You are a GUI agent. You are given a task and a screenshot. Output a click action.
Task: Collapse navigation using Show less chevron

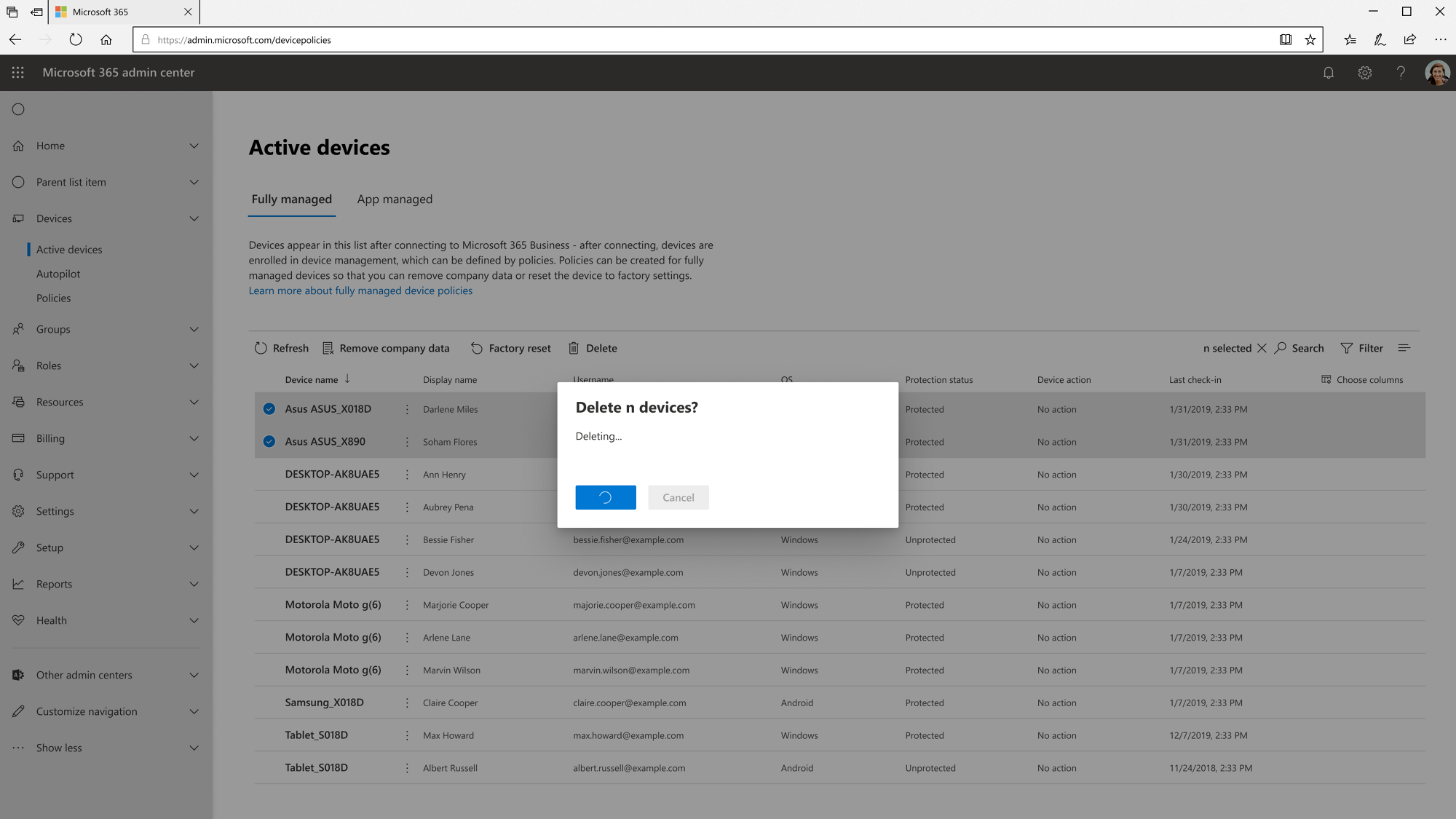tap(194, 748)
